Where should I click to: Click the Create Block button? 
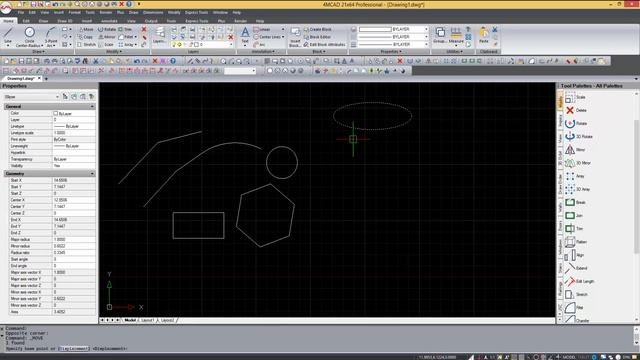point(318,29)
